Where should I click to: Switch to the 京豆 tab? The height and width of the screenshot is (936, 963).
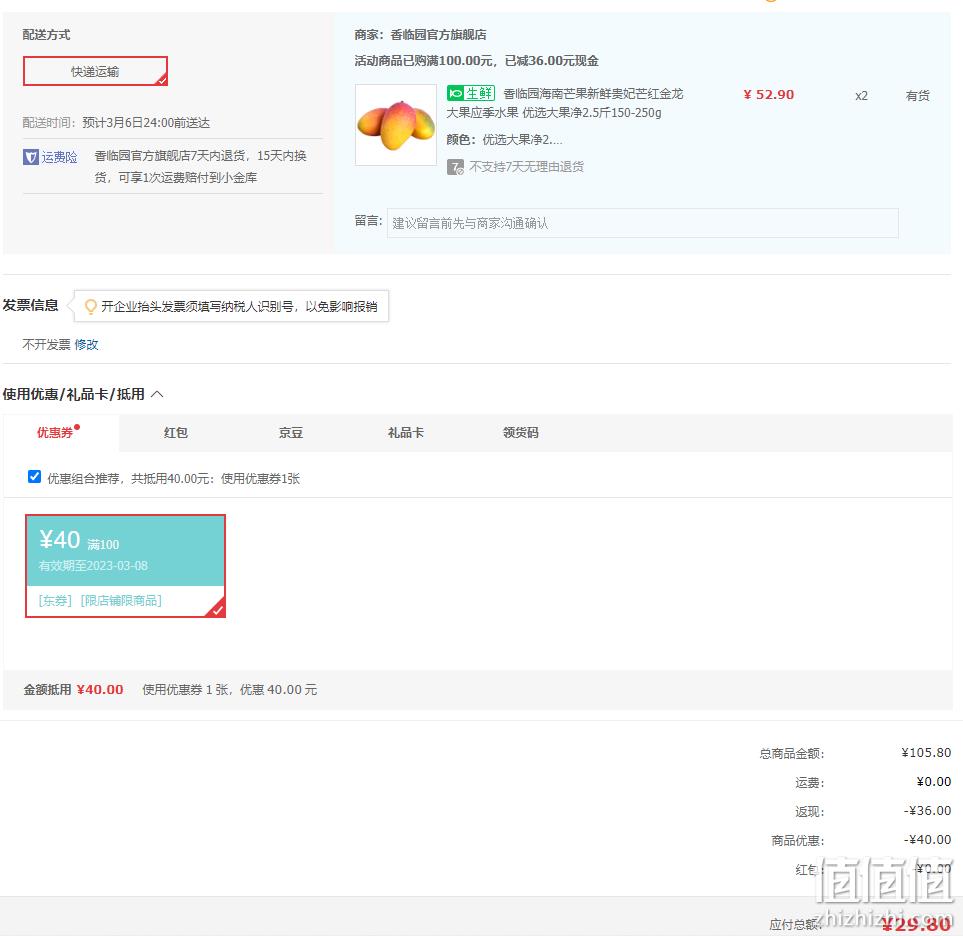290,432
